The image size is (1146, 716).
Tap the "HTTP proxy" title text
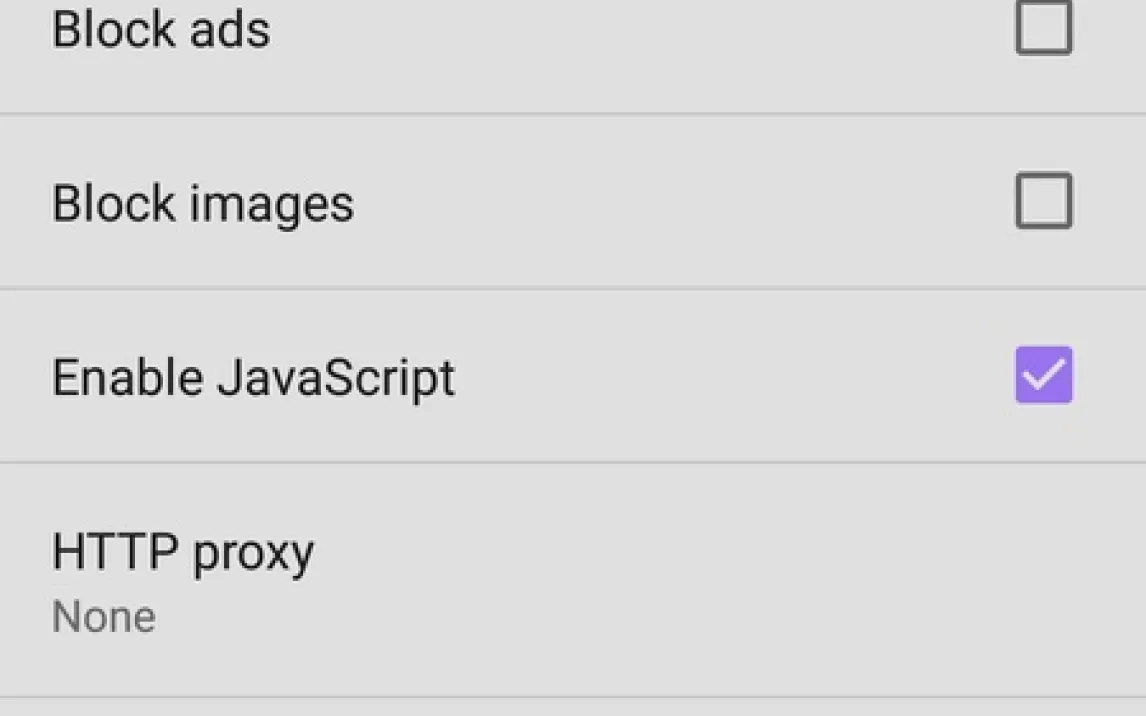[x=183, y=552]
